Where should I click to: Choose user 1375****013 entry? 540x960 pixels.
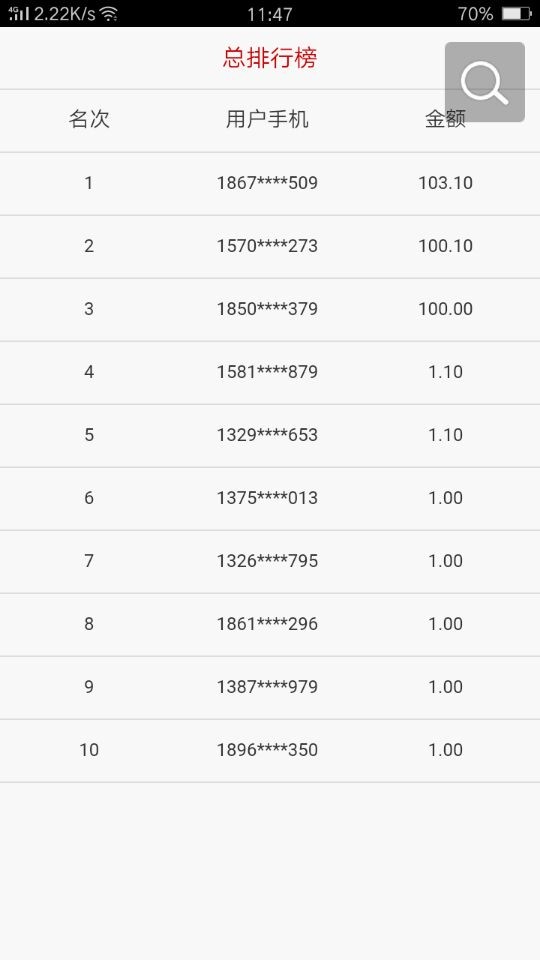point(270,498)
